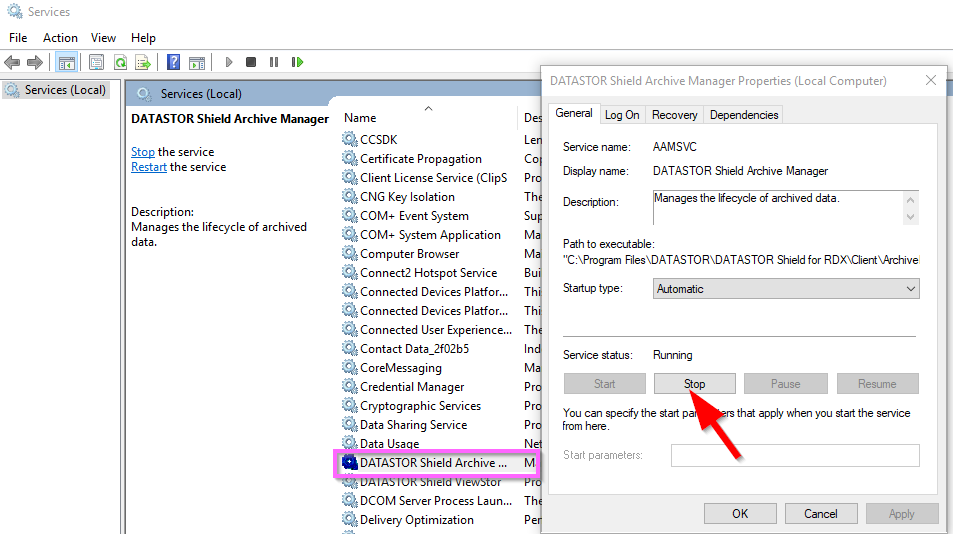Click the Stop button in Properties dialog
Image resolution: width=953 pixels, height=534 pixels.
(694, 384)
